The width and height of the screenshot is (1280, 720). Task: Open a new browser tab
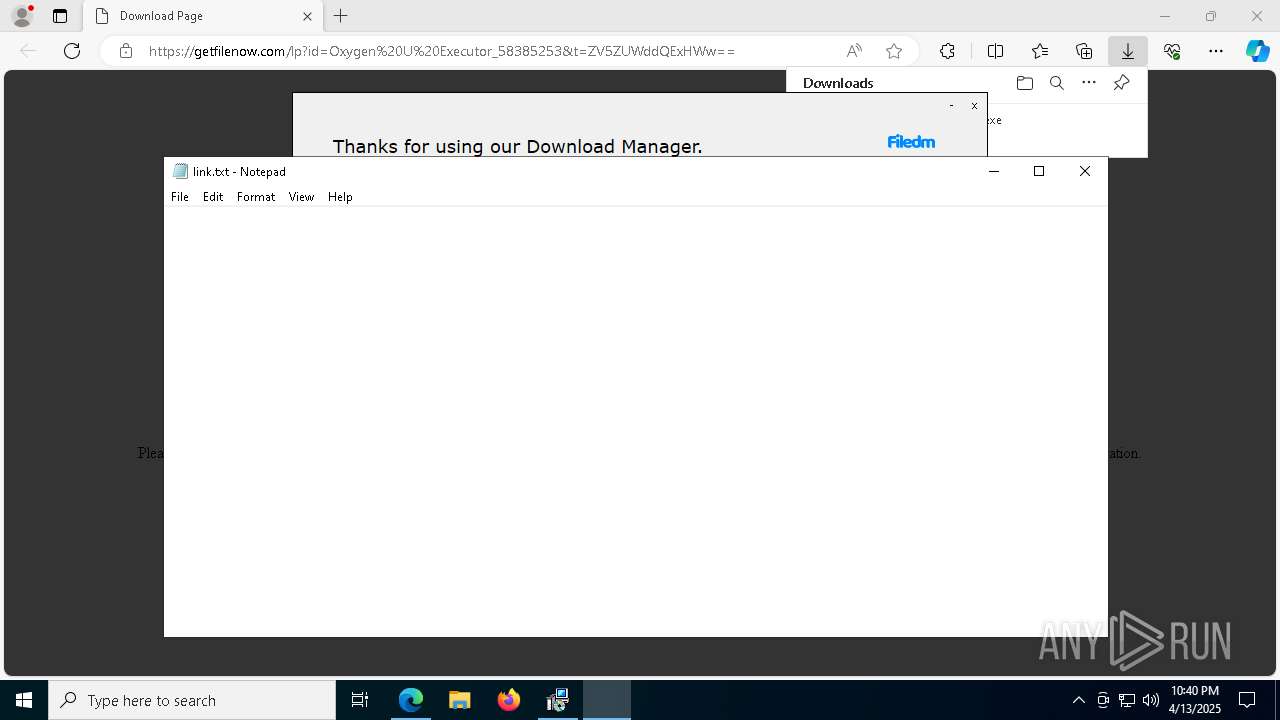click(341, 16)
